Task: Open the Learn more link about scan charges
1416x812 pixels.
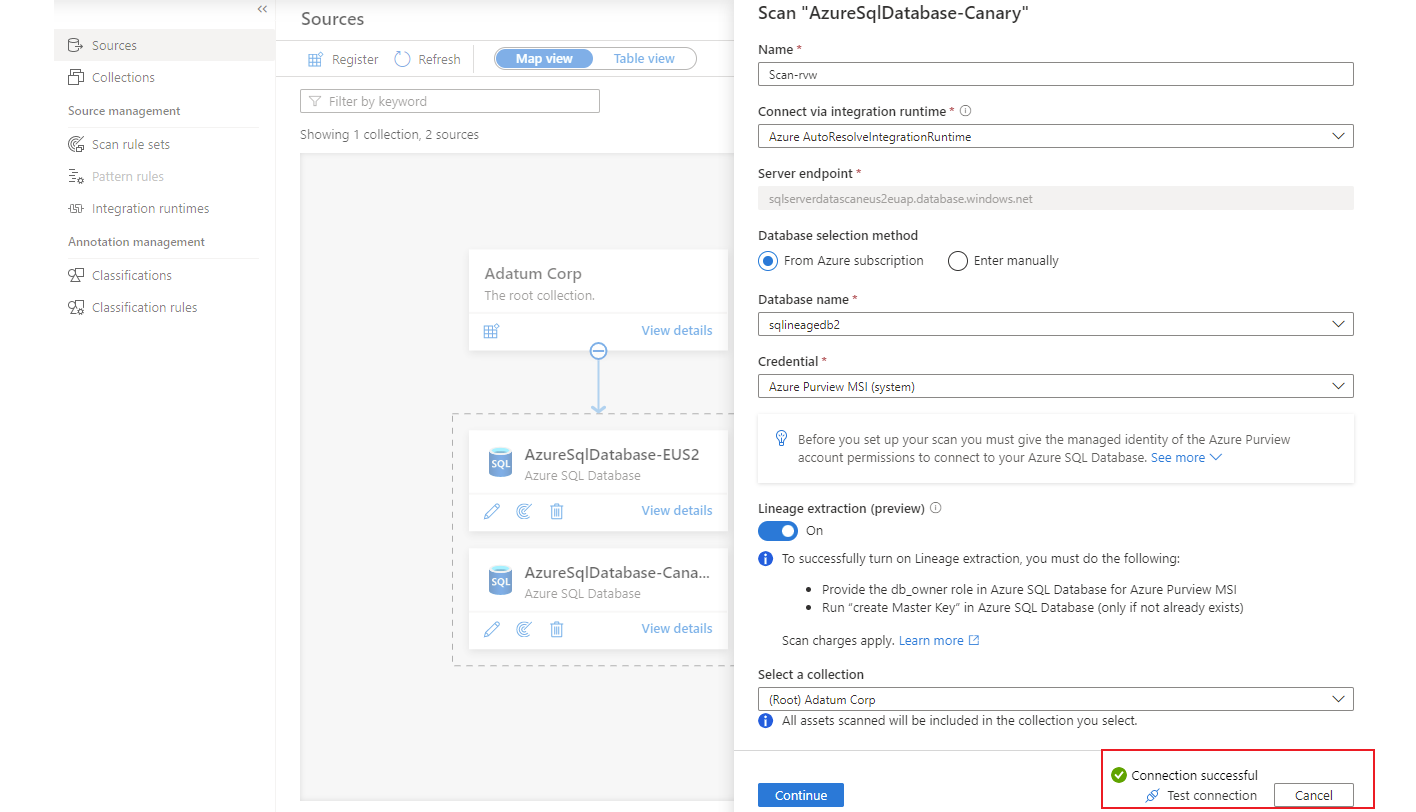Action: (931, 640)
